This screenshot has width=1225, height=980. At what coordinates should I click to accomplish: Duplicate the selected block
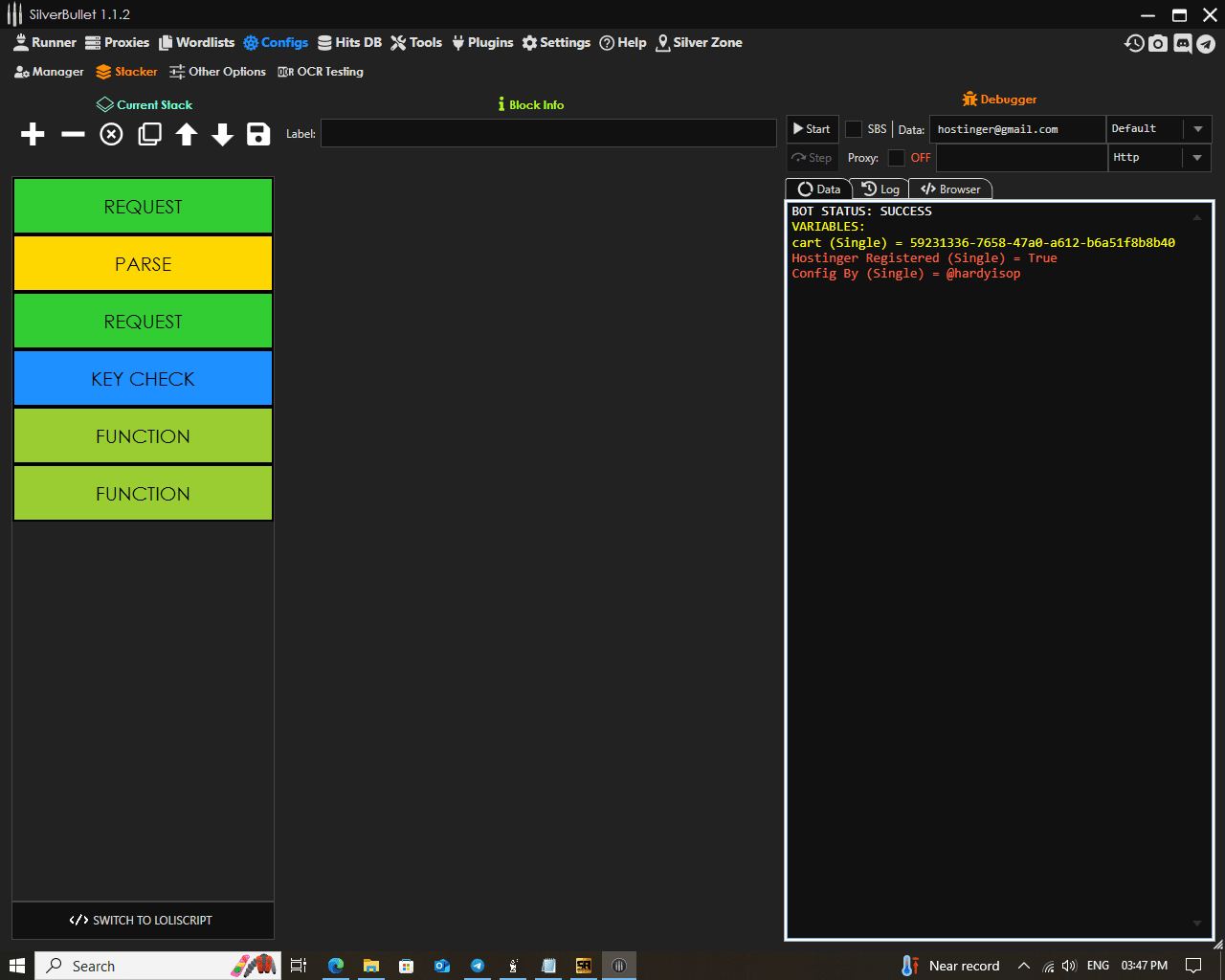coord(148,134)
